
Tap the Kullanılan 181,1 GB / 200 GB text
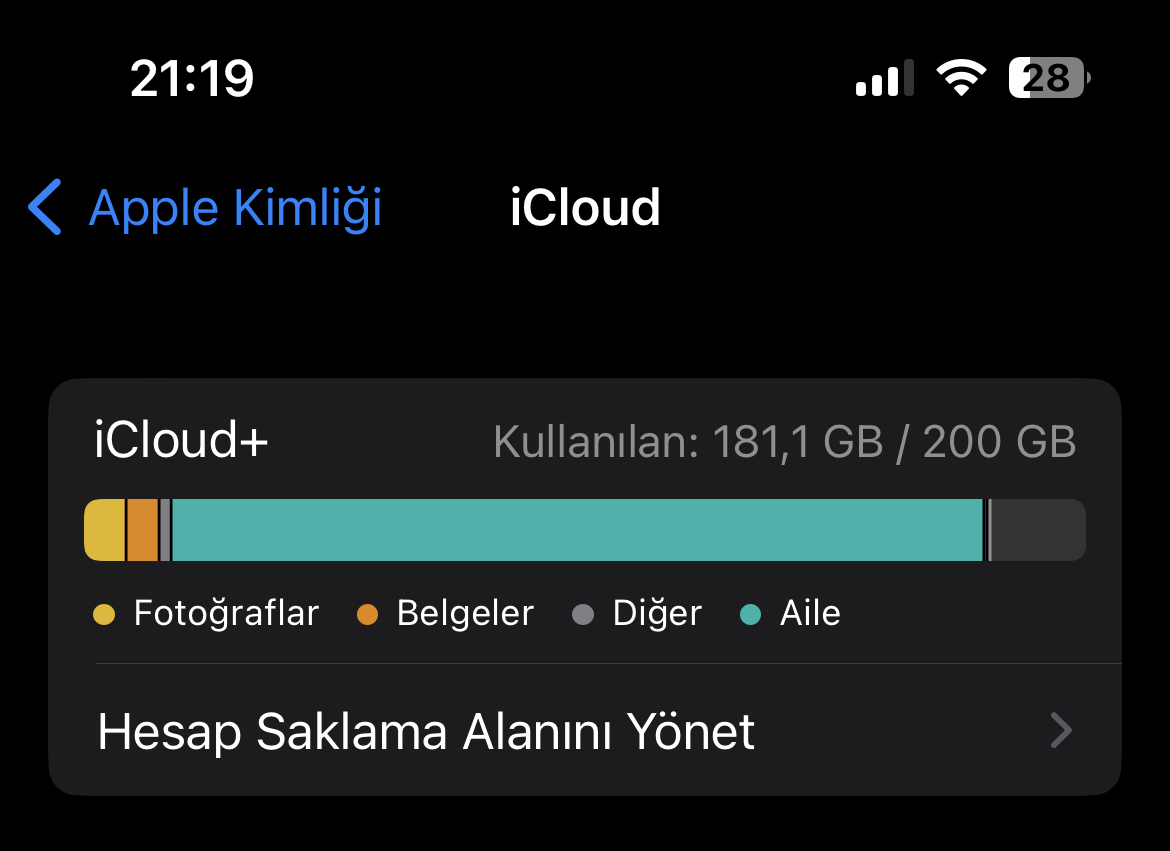[x=784, y=441]
